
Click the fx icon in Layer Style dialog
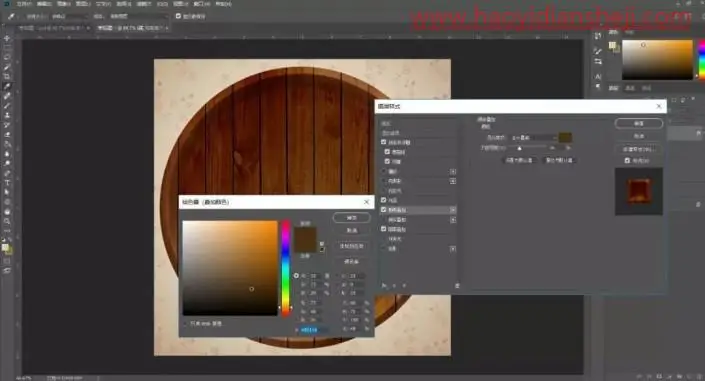384,286
